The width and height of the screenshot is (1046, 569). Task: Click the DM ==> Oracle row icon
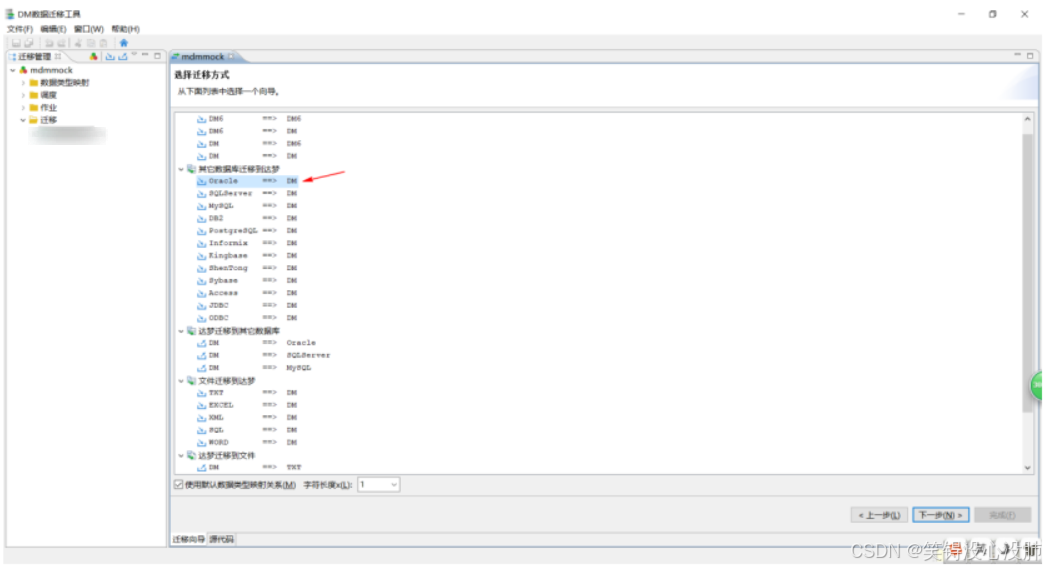[201, 343]
